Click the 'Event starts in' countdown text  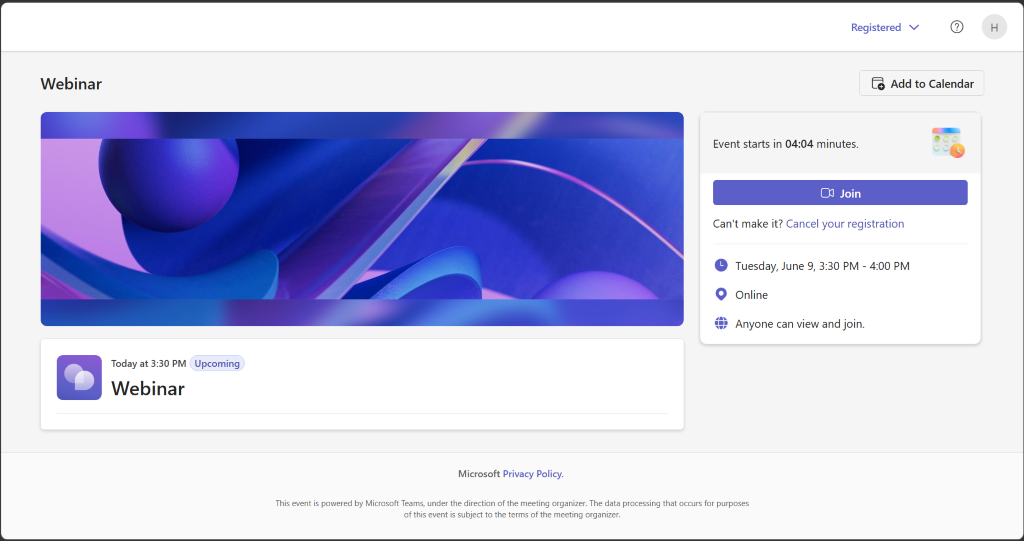786,144
